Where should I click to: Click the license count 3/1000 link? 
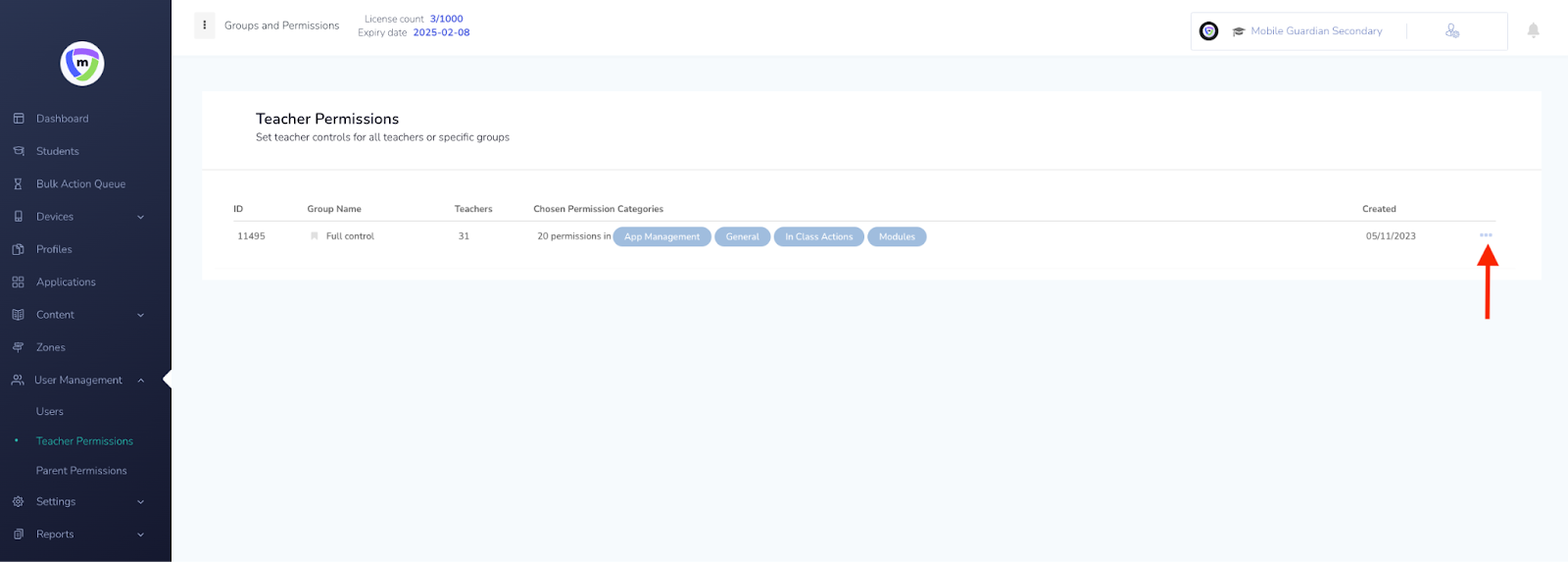coord(446,19)
